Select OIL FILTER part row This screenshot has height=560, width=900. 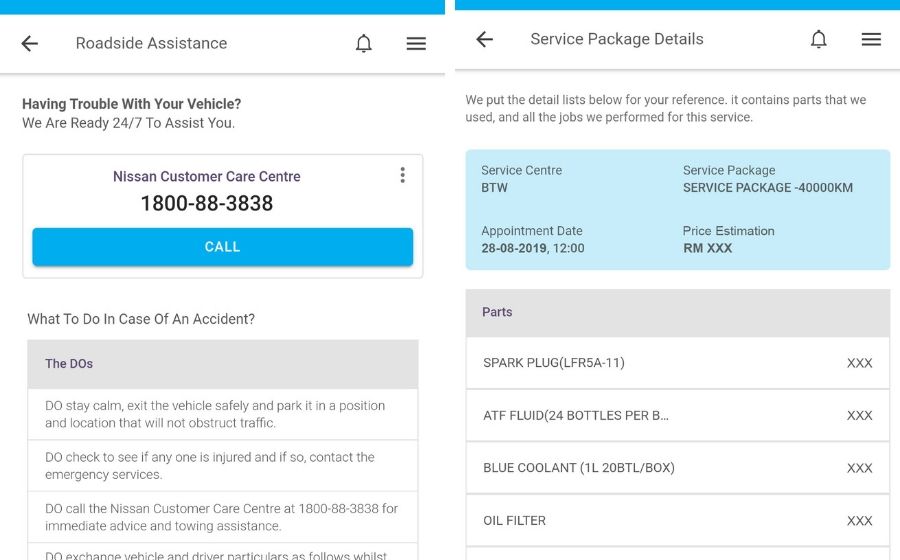[677, 520]
